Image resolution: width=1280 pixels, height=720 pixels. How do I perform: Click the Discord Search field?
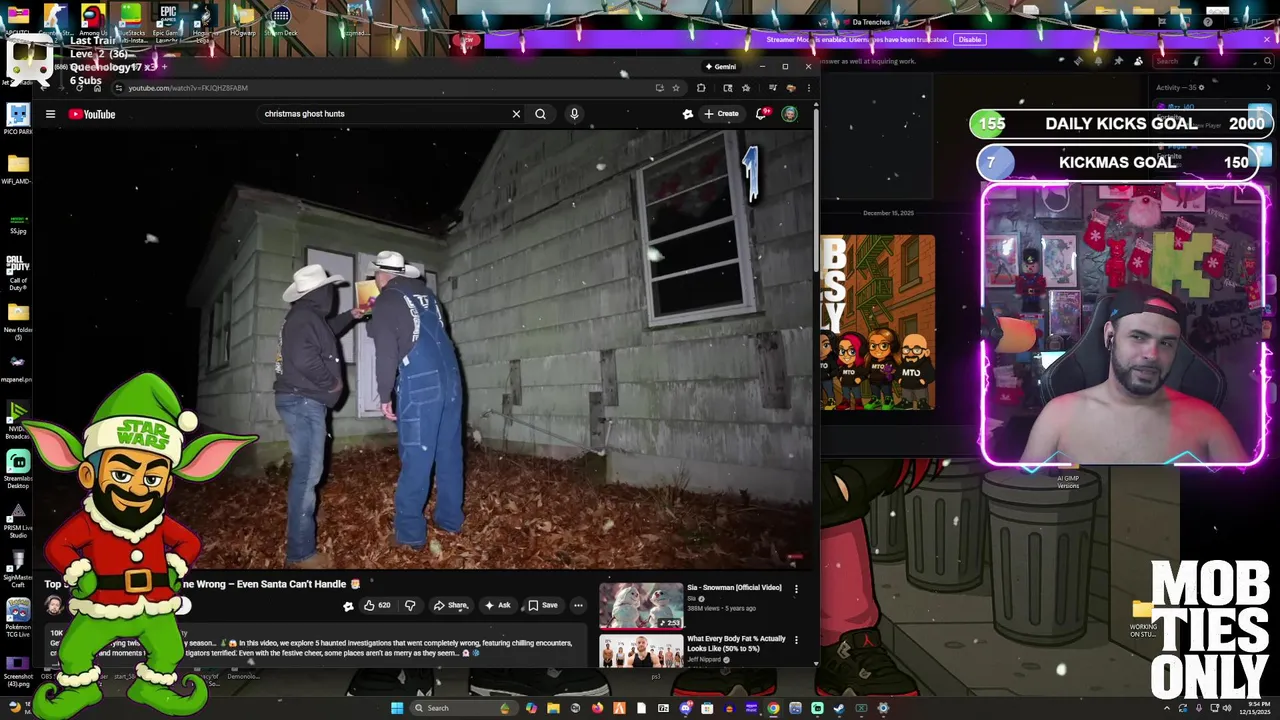click(x=1213, y=61)
